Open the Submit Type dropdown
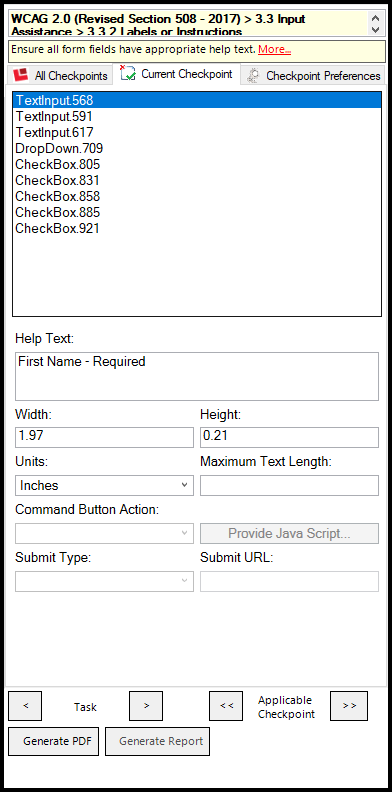 pos(104,581)
